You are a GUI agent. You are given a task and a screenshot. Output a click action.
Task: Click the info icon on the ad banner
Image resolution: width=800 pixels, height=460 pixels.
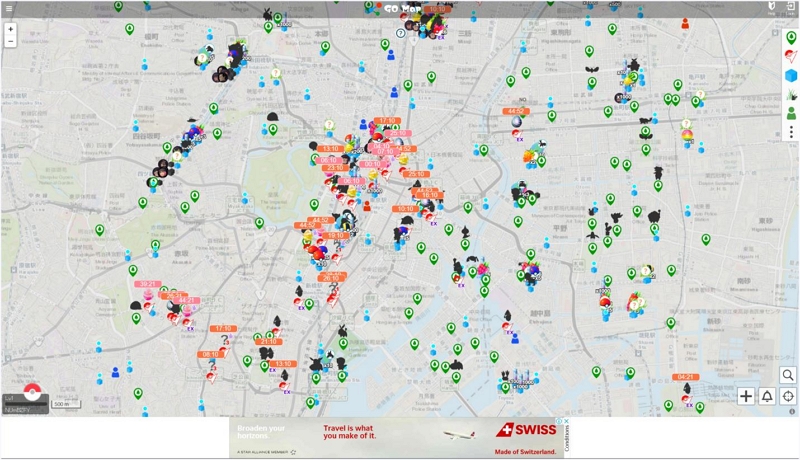point(559,421)
